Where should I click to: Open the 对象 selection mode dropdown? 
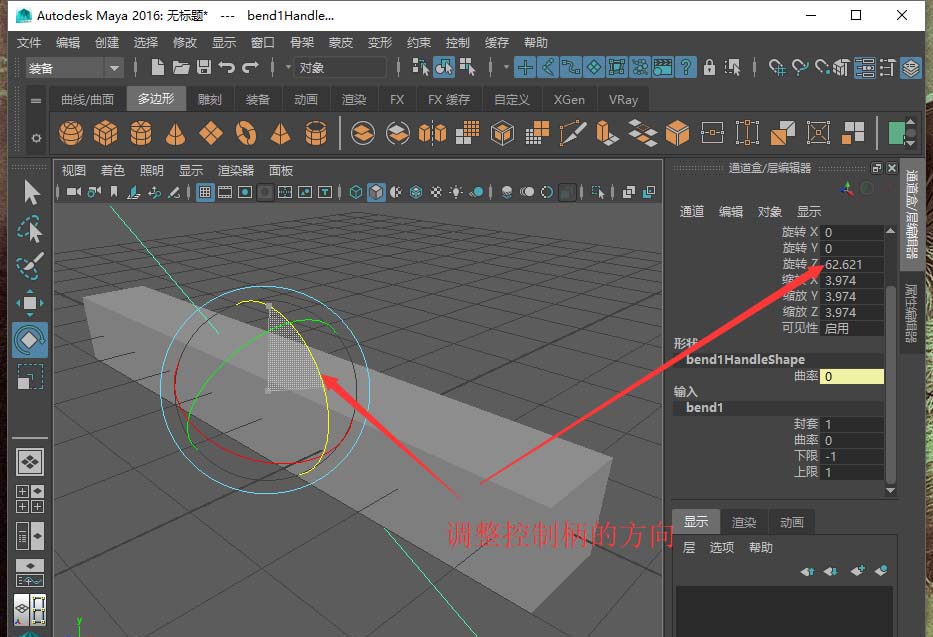click(336, 67)
